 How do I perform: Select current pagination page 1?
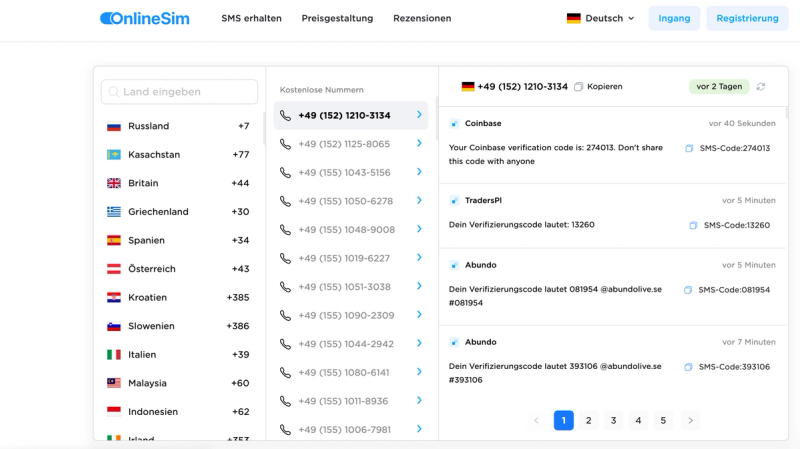564,420
